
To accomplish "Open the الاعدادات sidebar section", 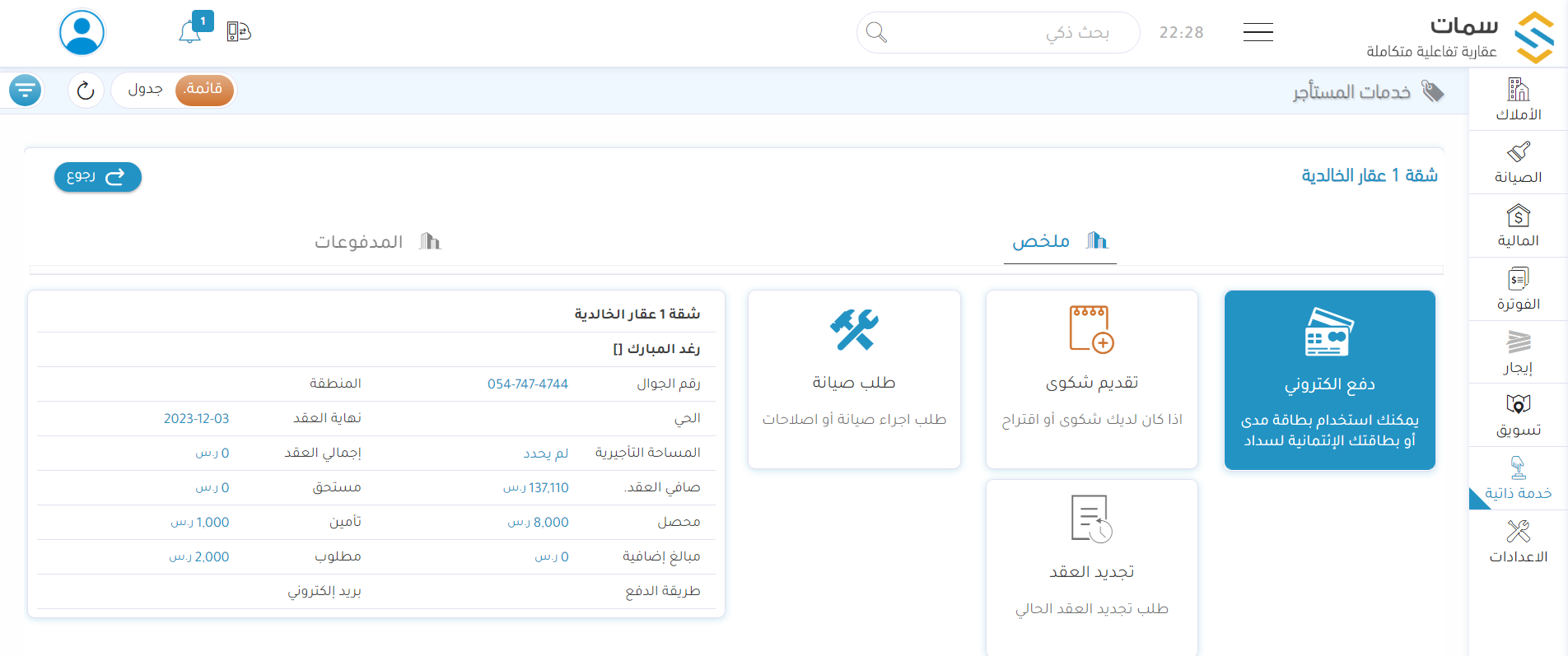I will (x=1518, y=542).
